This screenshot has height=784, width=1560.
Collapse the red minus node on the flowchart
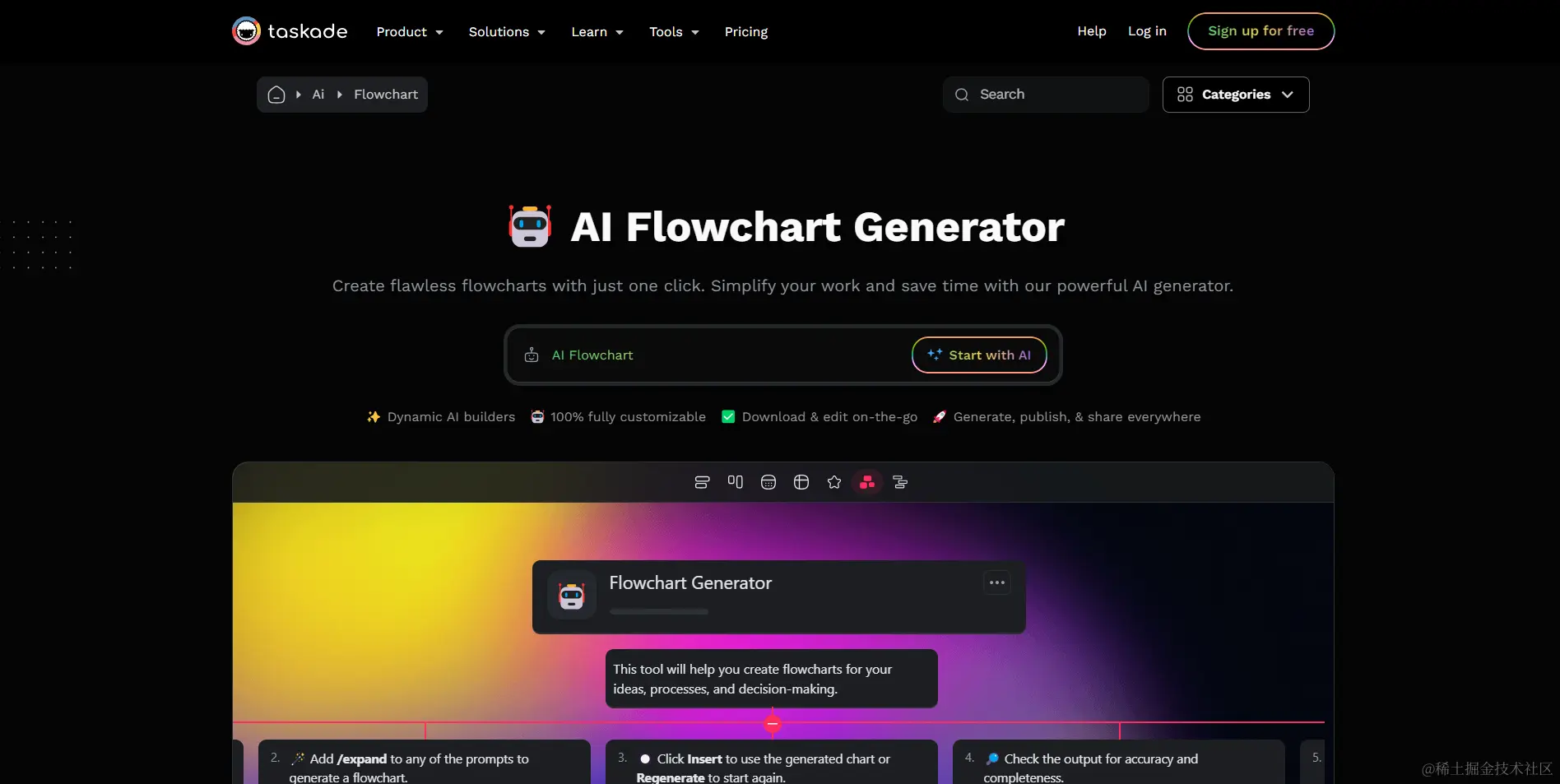tap(773, 724)
